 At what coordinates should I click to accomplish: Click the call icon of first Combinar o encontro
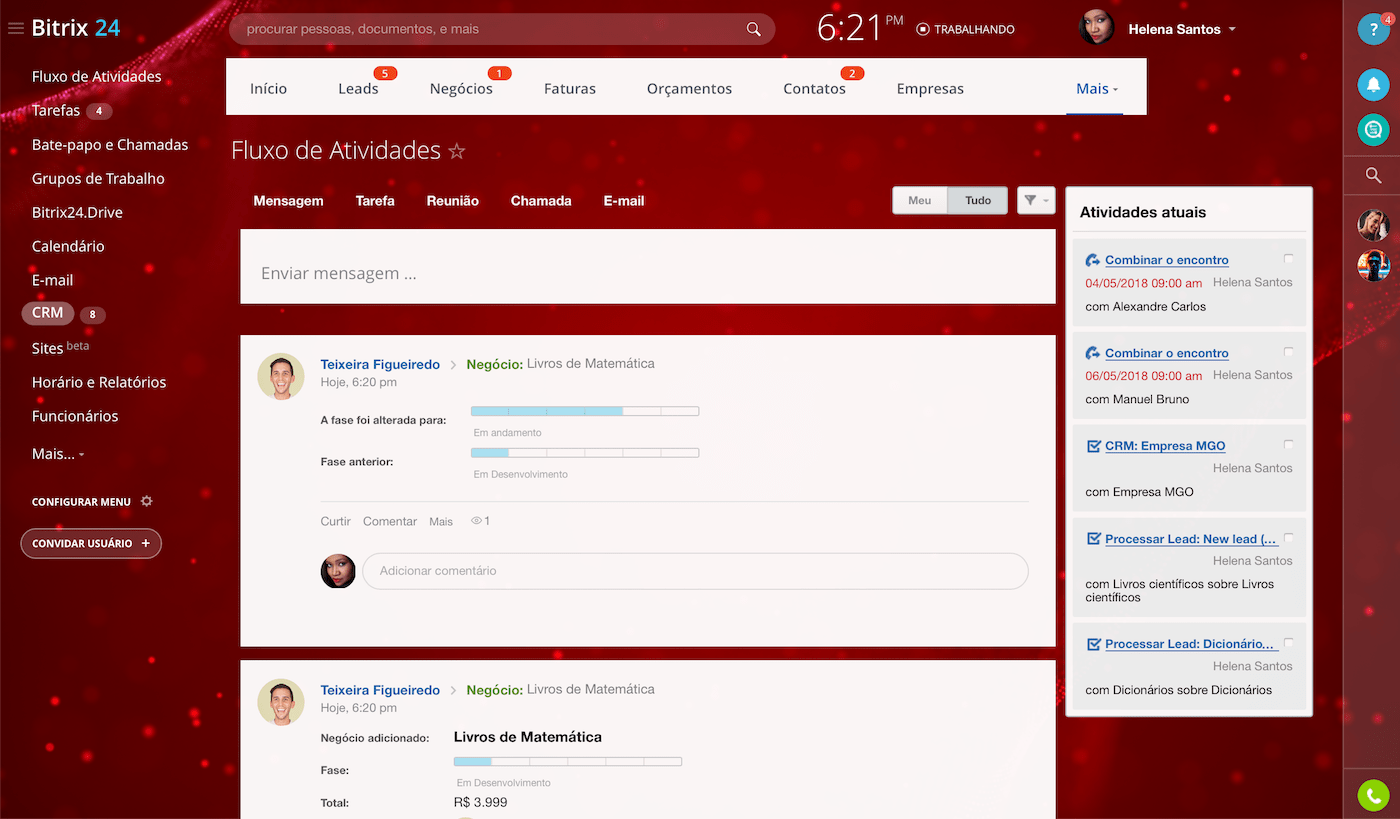click(x=1093, y=260)
